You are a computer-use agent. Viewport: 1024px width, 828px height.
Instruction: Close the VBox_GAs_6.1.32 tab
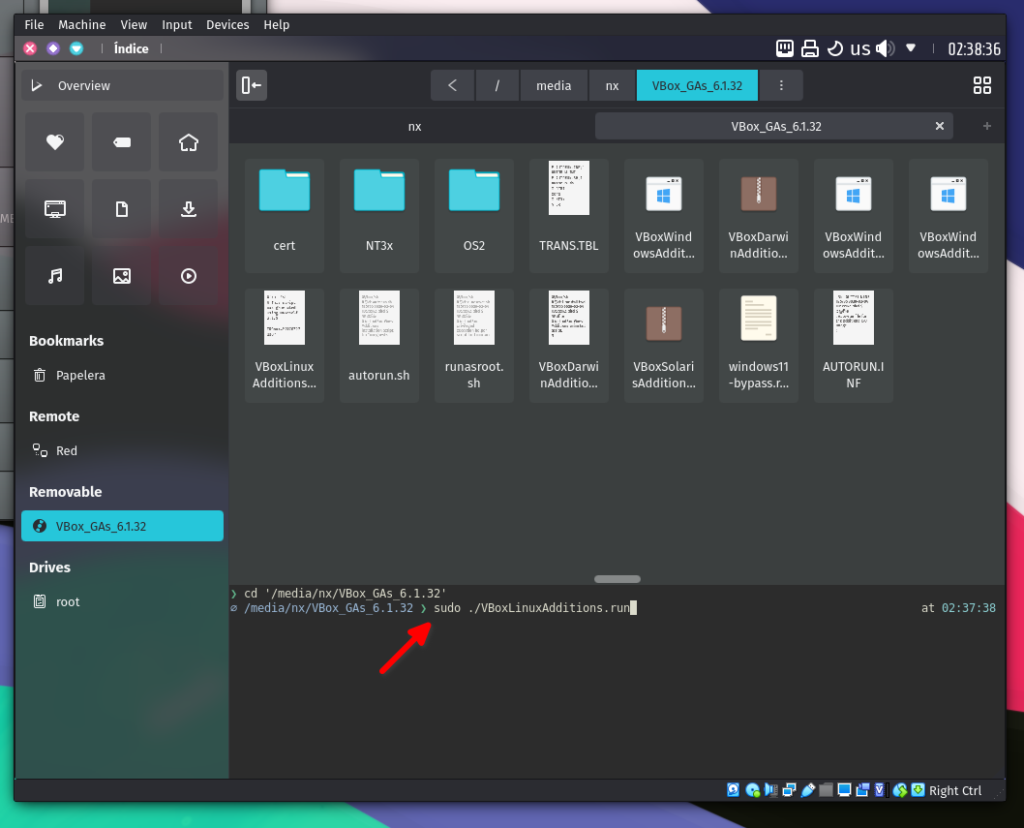click(939, 126)
